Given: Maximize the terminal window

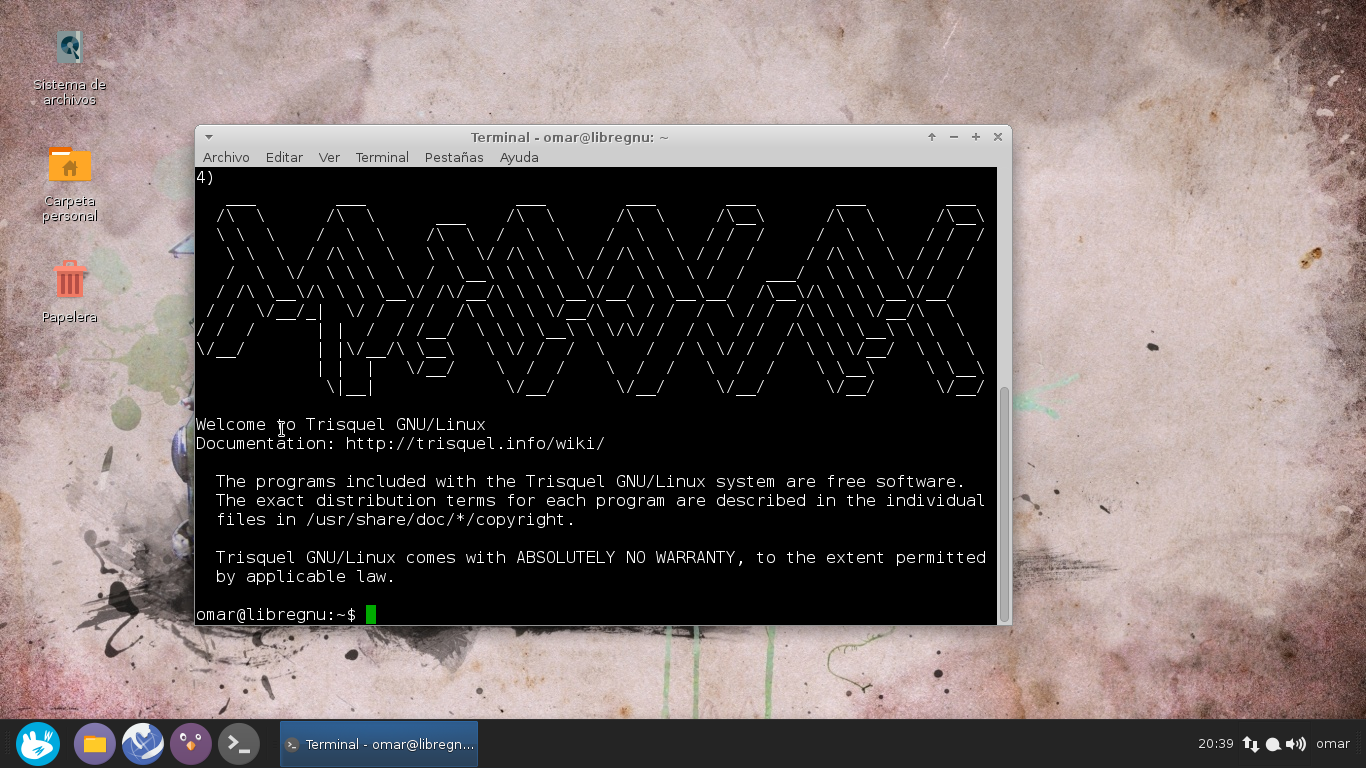Looking at the screenshot, I should pyautogui.click(x=976, y=137).
